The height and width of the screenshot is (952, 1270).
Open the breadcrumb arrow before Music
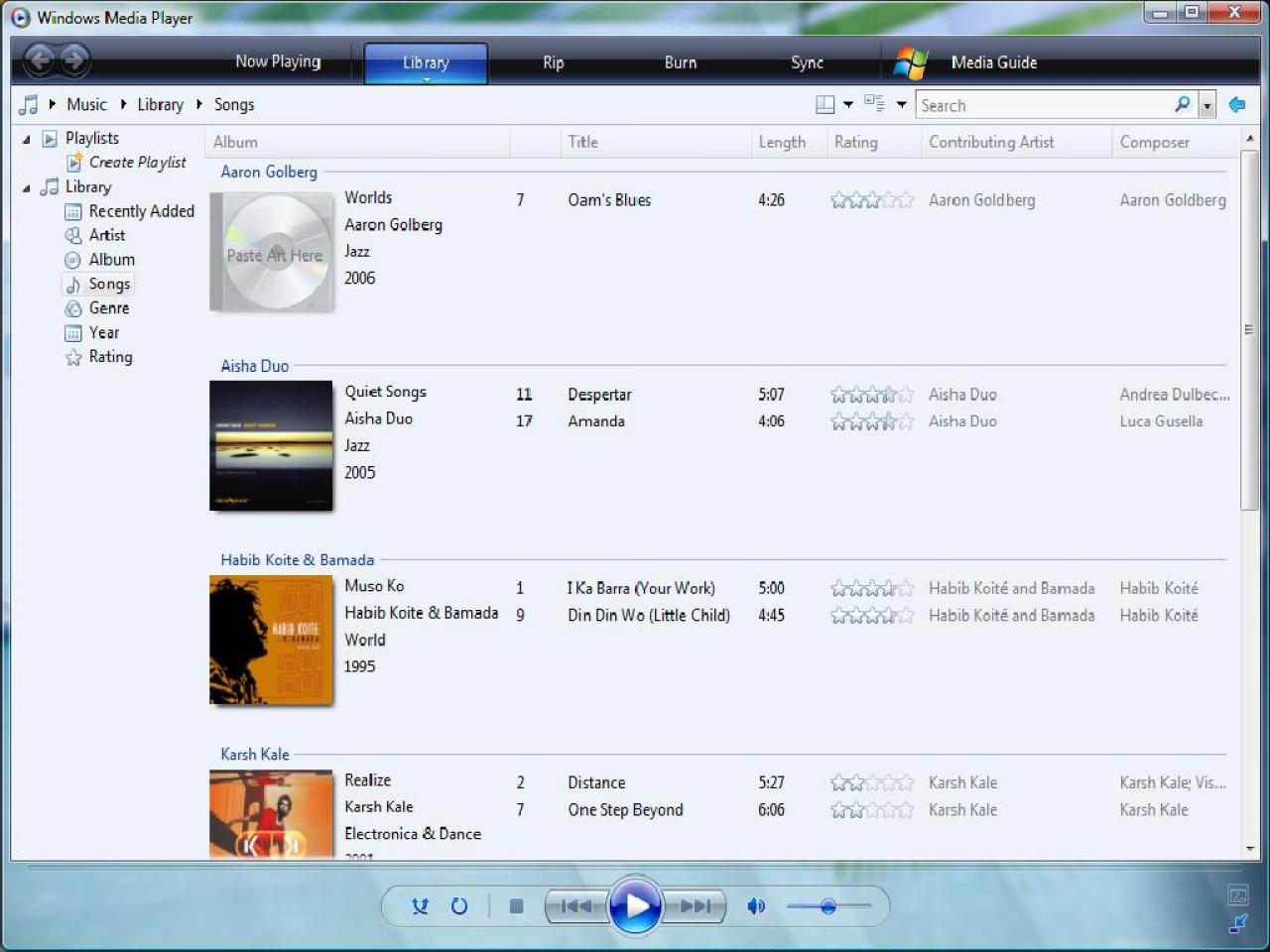coord(52,104)
